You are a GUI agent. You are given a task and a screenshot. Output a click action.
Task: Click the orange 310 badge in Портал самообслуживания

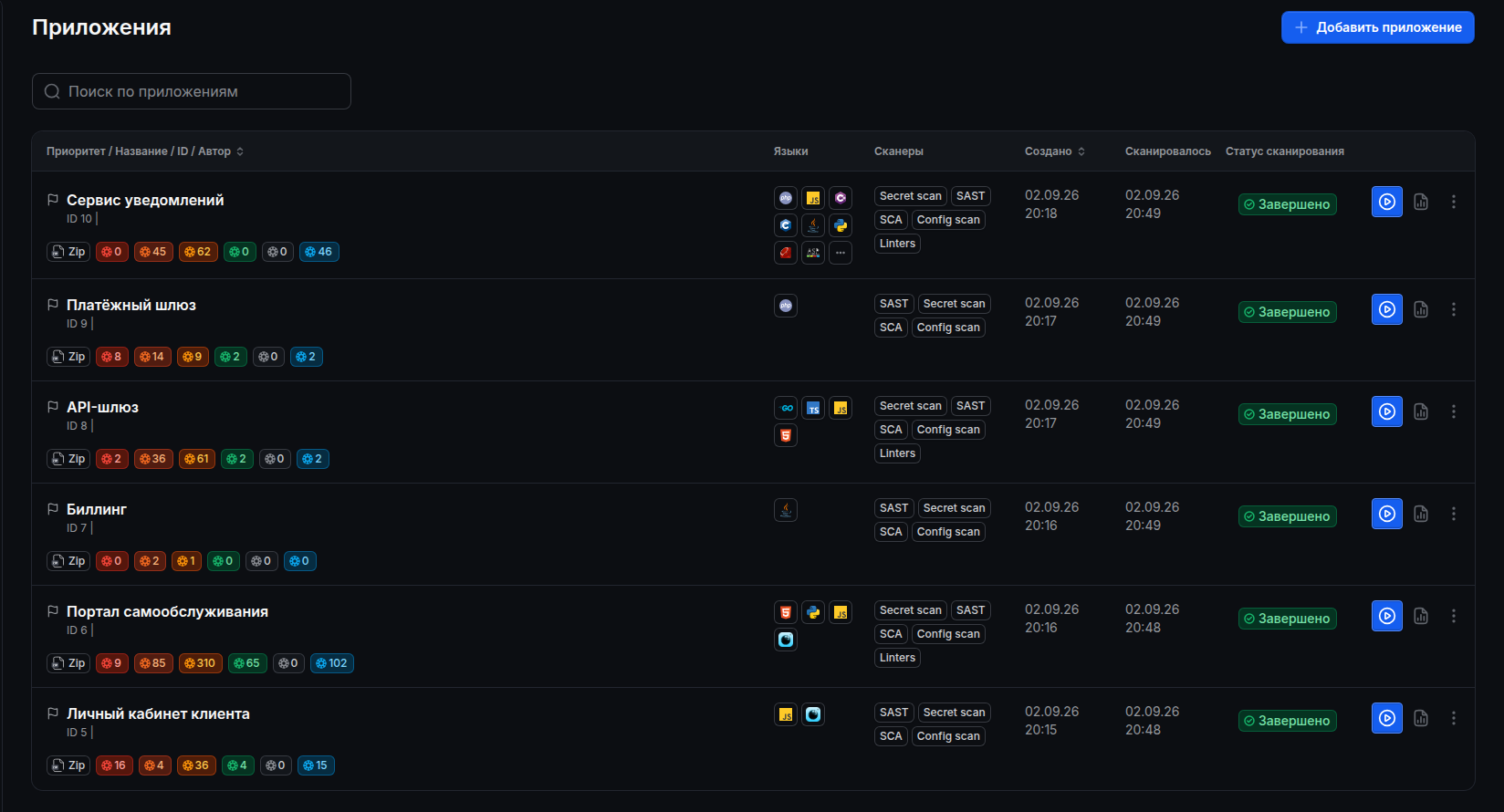[x=201, y=663]
